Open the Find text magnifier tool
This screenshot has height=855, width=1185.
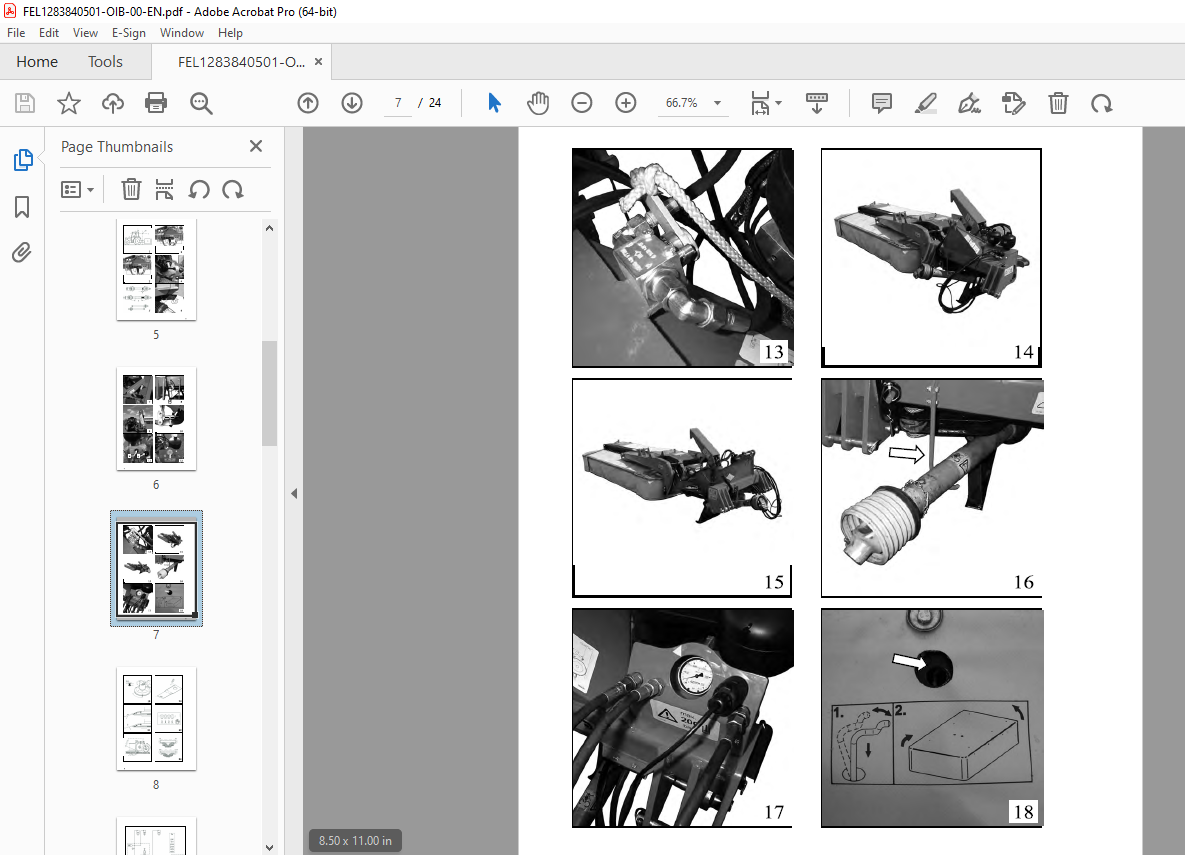[201, 103]
